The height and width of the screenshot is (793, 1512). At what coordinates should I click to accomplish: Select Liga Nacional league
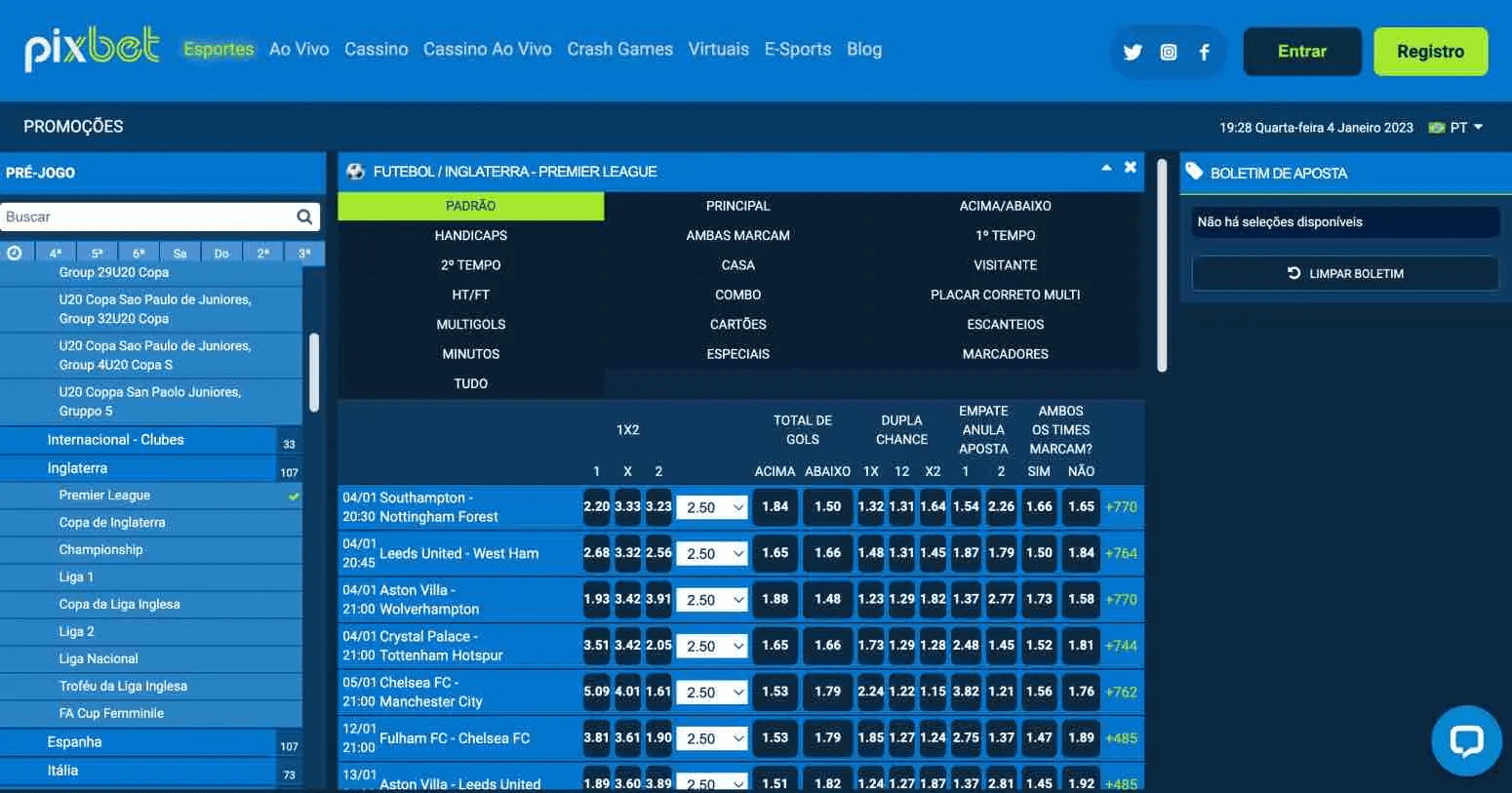pos(151,659)
